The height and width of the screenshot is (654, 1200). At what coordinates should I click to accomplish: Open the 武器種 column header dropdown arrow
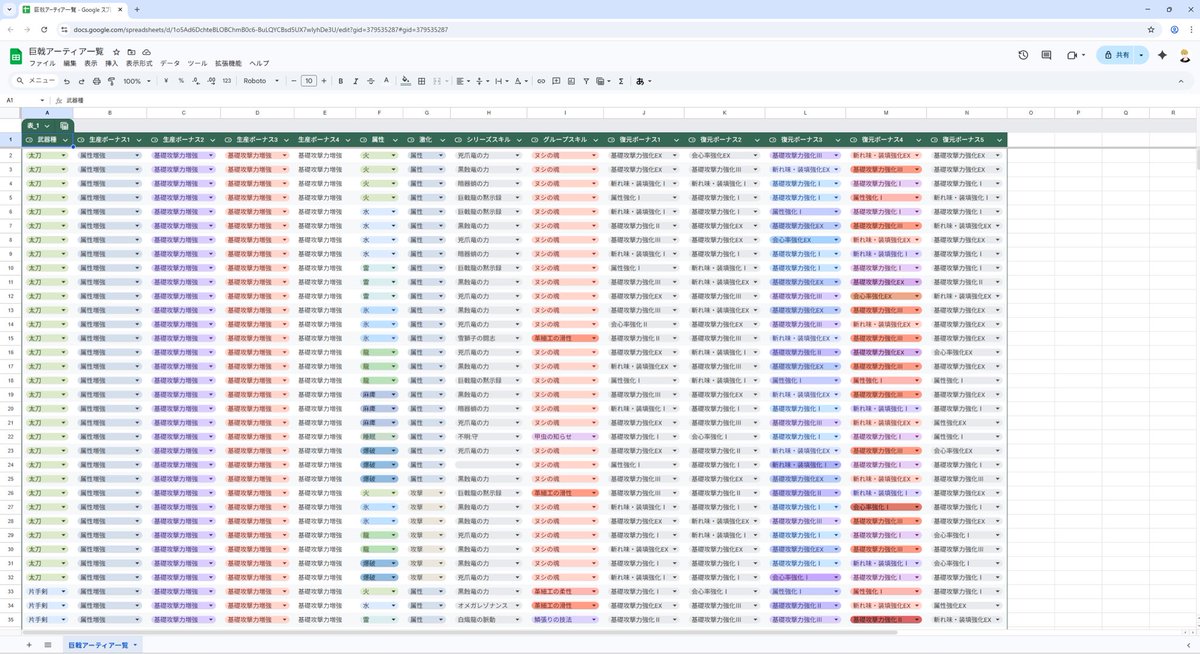tap(65, 140)
